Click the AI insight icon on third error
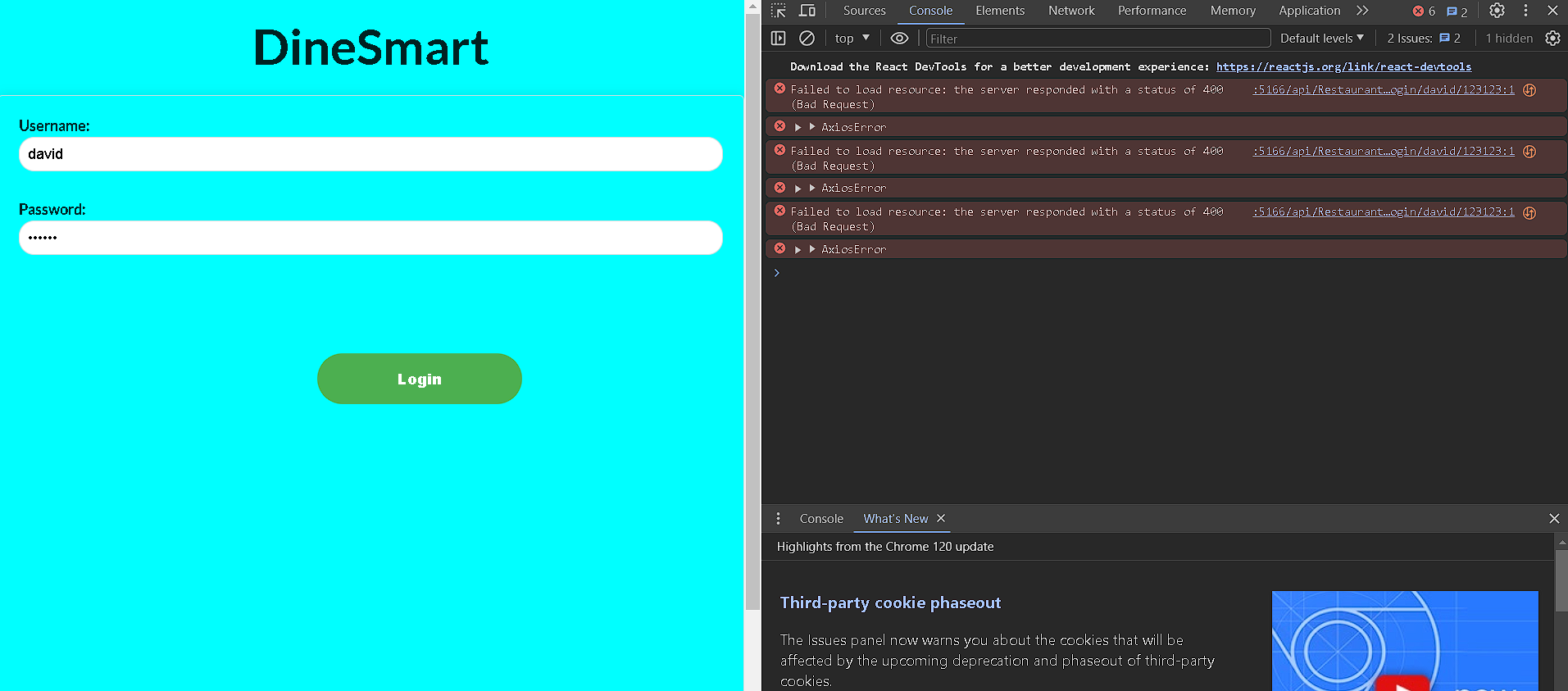1568x691 pixels. 1529,212
